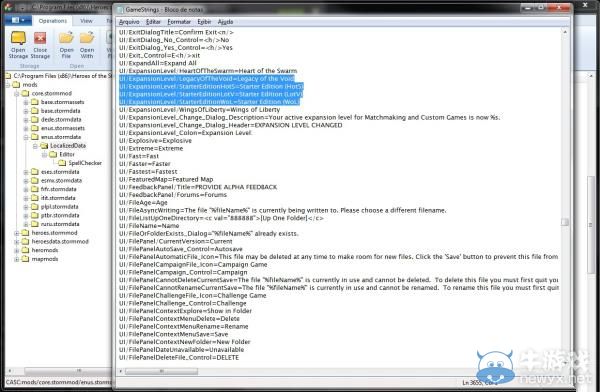Image resolution: width=600 pixels, height=392 pixels.
Task: Select heroesdata.stormmod folder icon
Action: coord(26,242)
